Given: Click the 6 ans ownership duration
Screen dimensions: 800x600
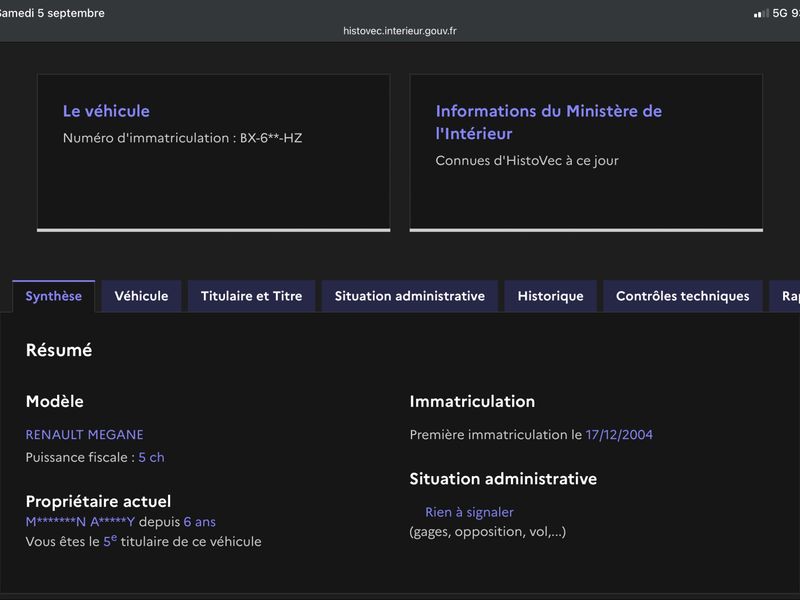Looking at the screenshot, I should click(199, 521).
